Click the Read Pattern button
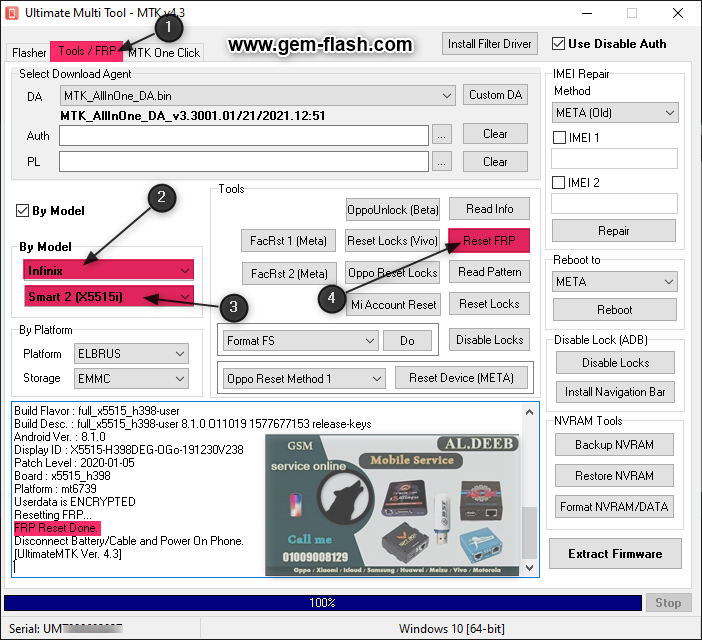Image resolution: width=702 pixels, height=640 pixels. (489, 272)
